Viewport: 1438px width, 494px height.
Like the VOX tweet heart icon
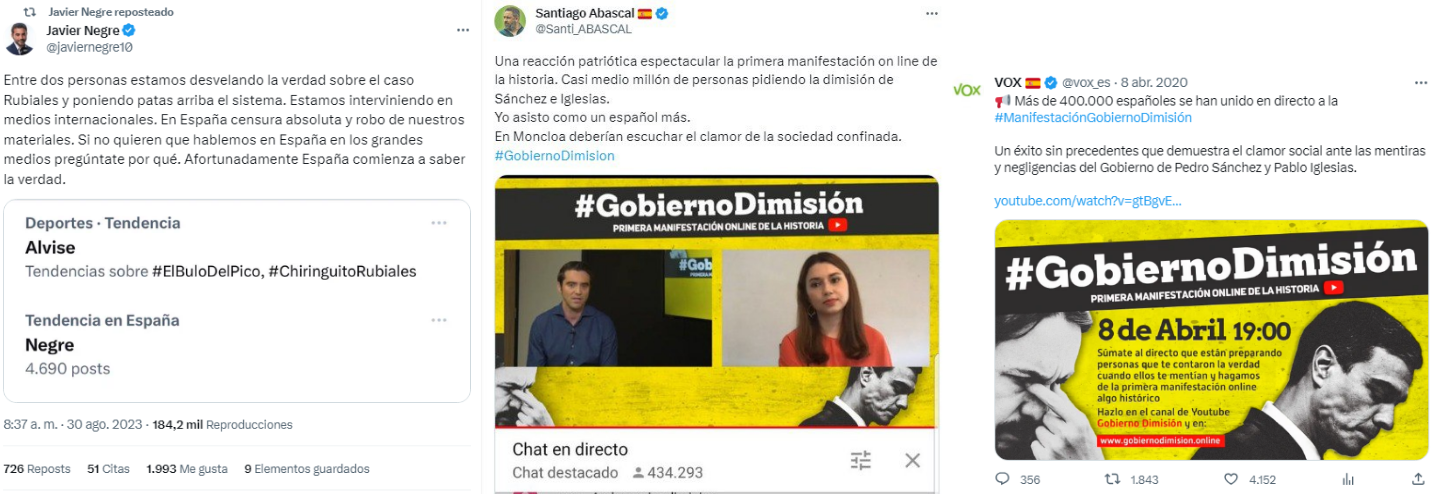click(1231, 479)
